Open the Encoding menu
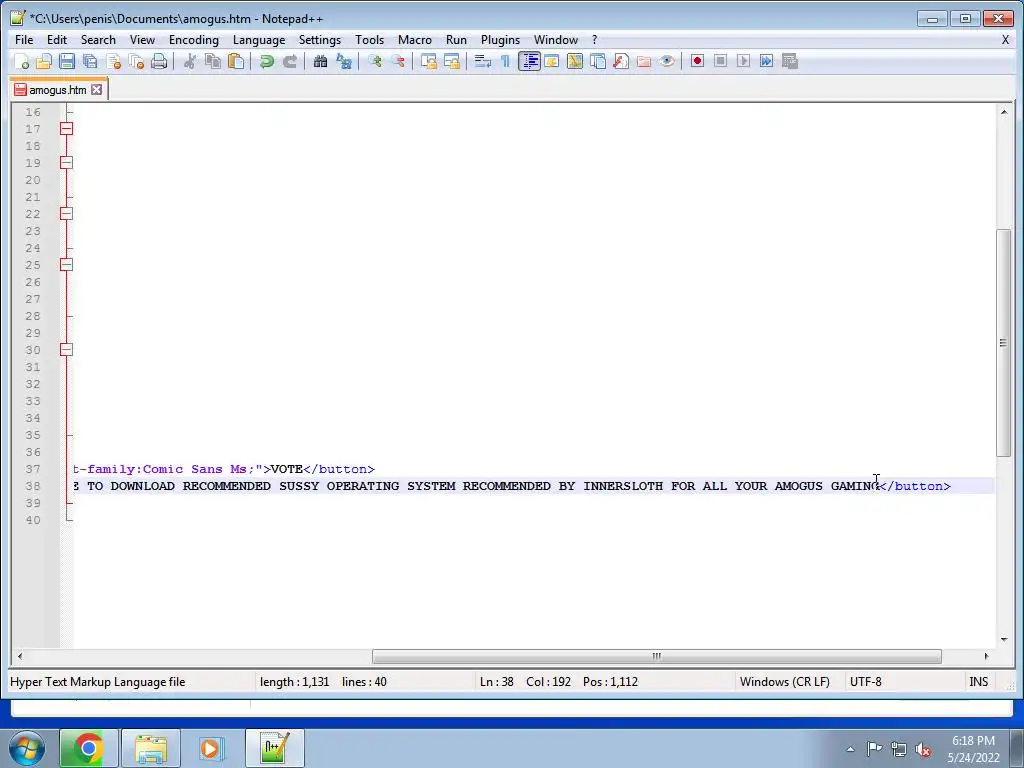The image size is (1024, 768). click(x=194, y=40)
